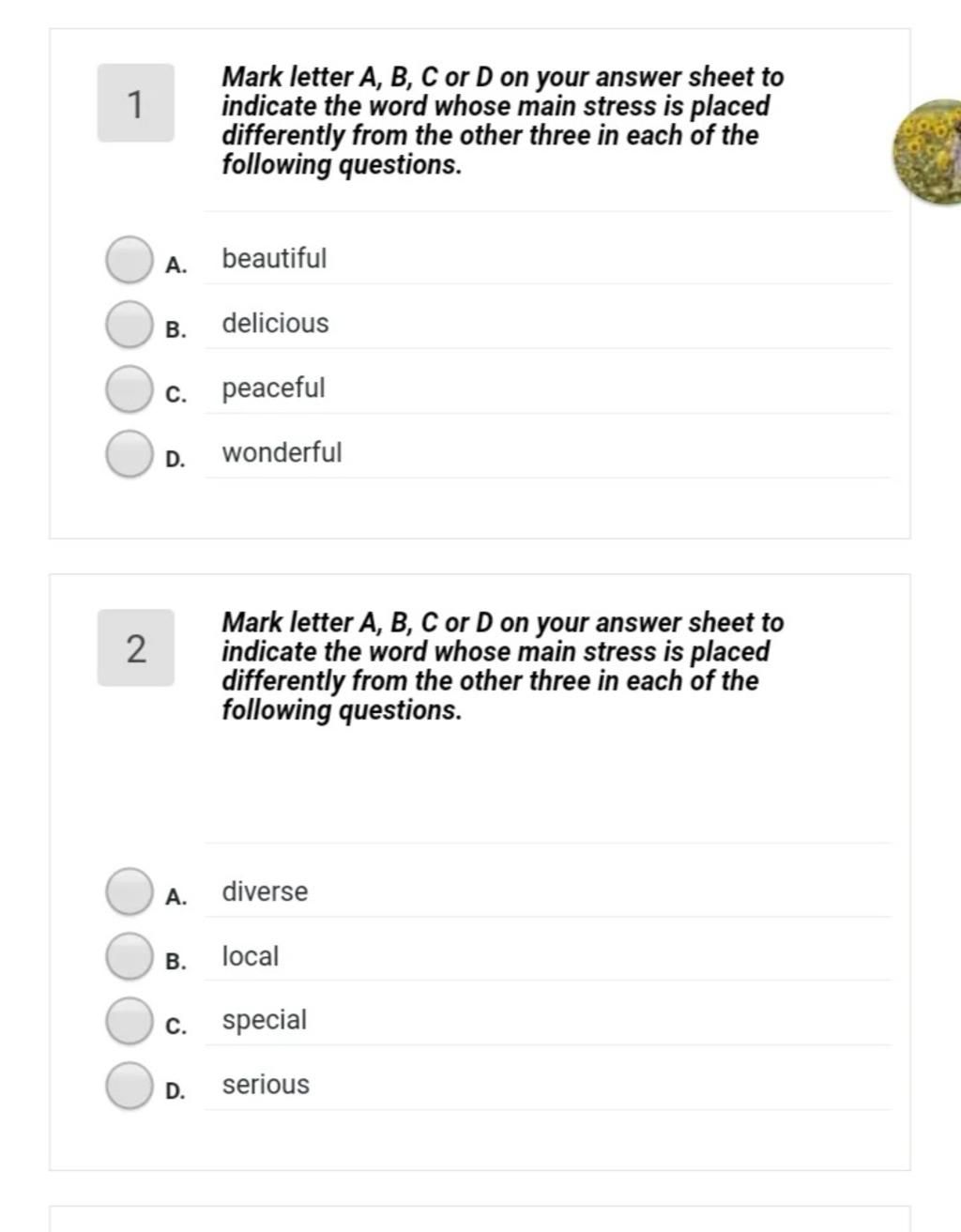
Task: Click the answer word 'local'
Action: (x=250, y=956)
